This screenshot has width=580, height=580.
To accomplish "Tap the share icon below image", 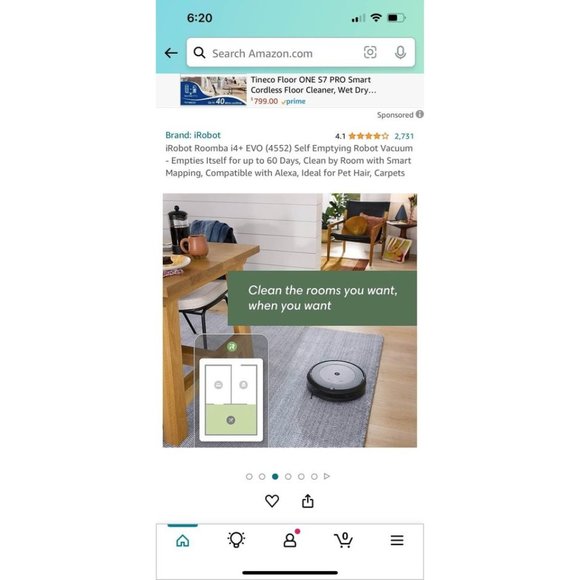I will coord(308,501).
